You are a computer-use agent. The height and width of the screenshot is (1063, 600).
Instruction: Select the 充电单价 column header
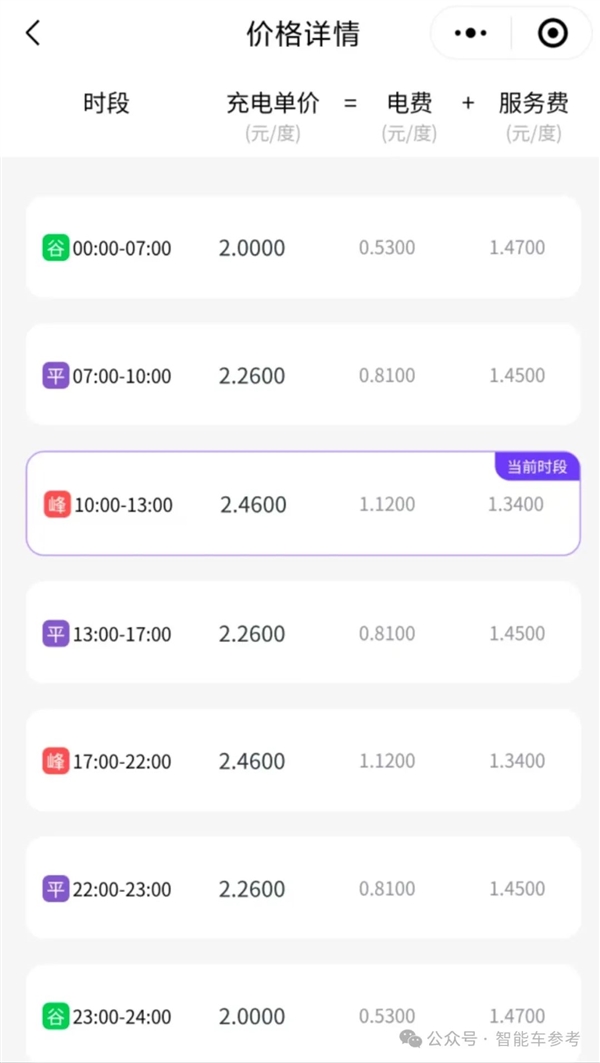pos(273,103)
